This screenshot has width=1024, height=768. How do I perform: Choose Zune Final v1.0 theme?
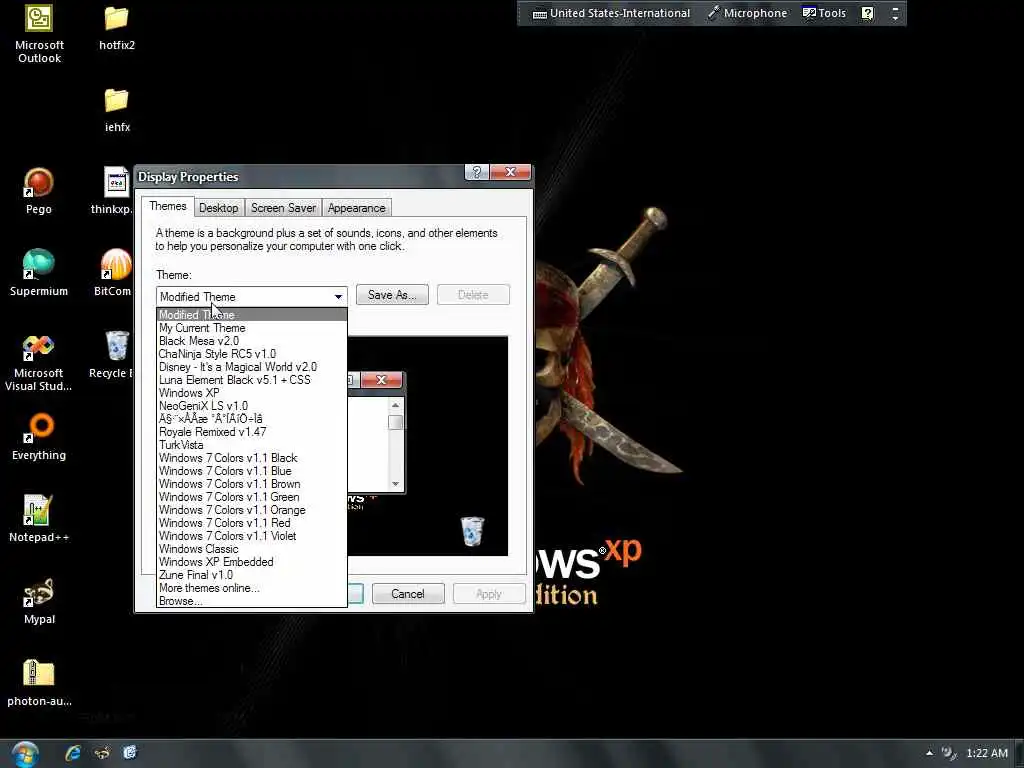pyautogui.click(x=252, y=575)
